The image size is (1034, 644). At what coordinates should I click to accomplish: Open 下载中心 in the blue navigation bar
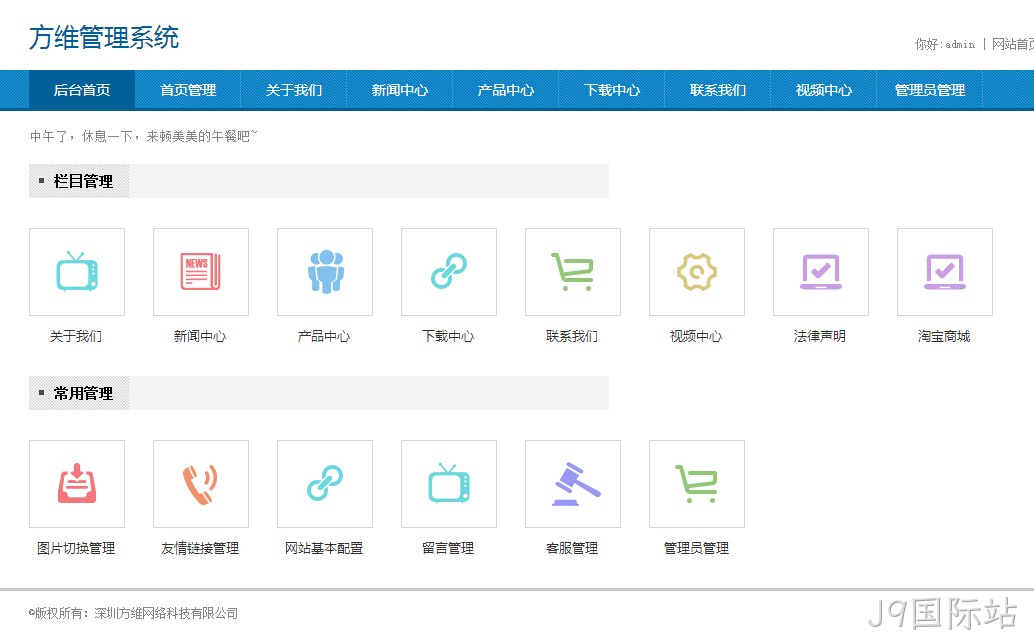612,90
